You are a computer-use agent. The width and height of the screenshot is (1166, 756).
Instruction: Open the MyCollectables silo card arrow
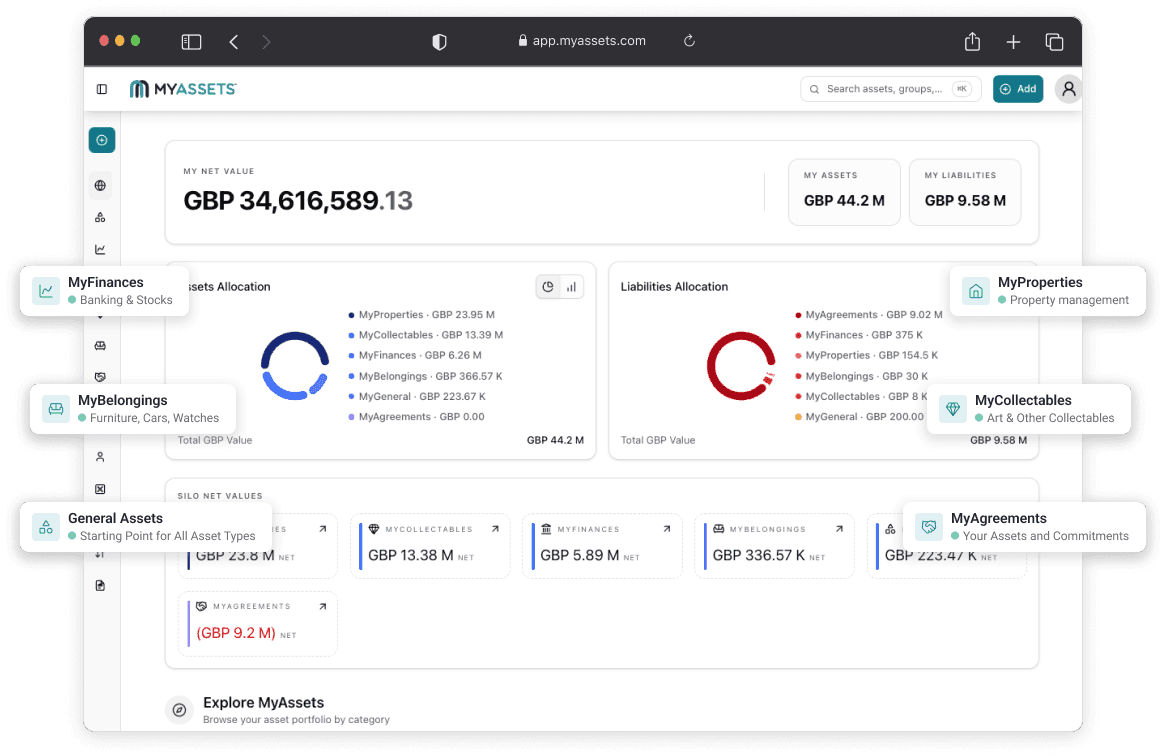pyautogui.click(x=495, y=529)
